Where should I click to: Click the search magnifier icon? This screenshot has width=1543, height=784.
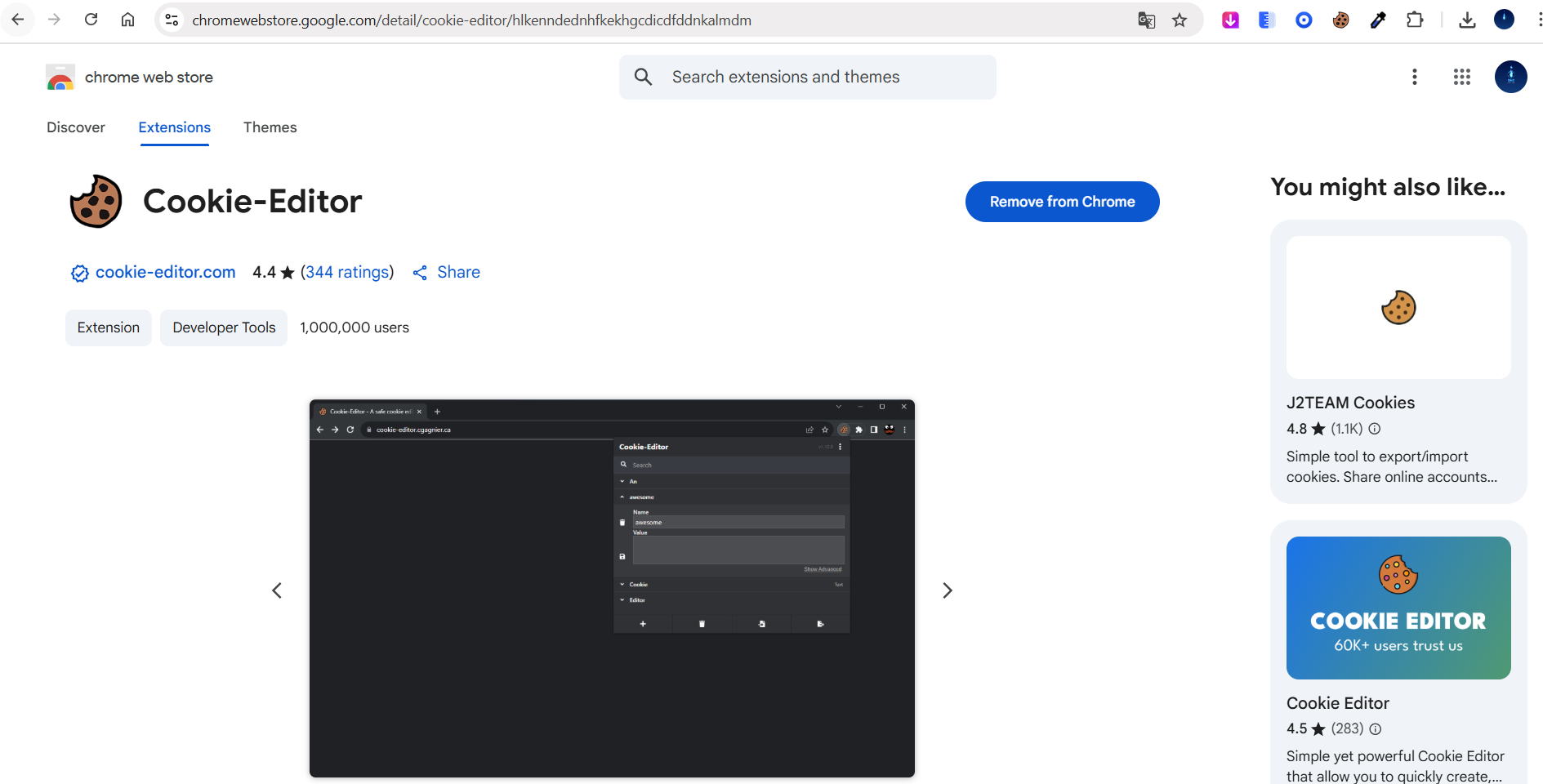(x=644, y=77)
